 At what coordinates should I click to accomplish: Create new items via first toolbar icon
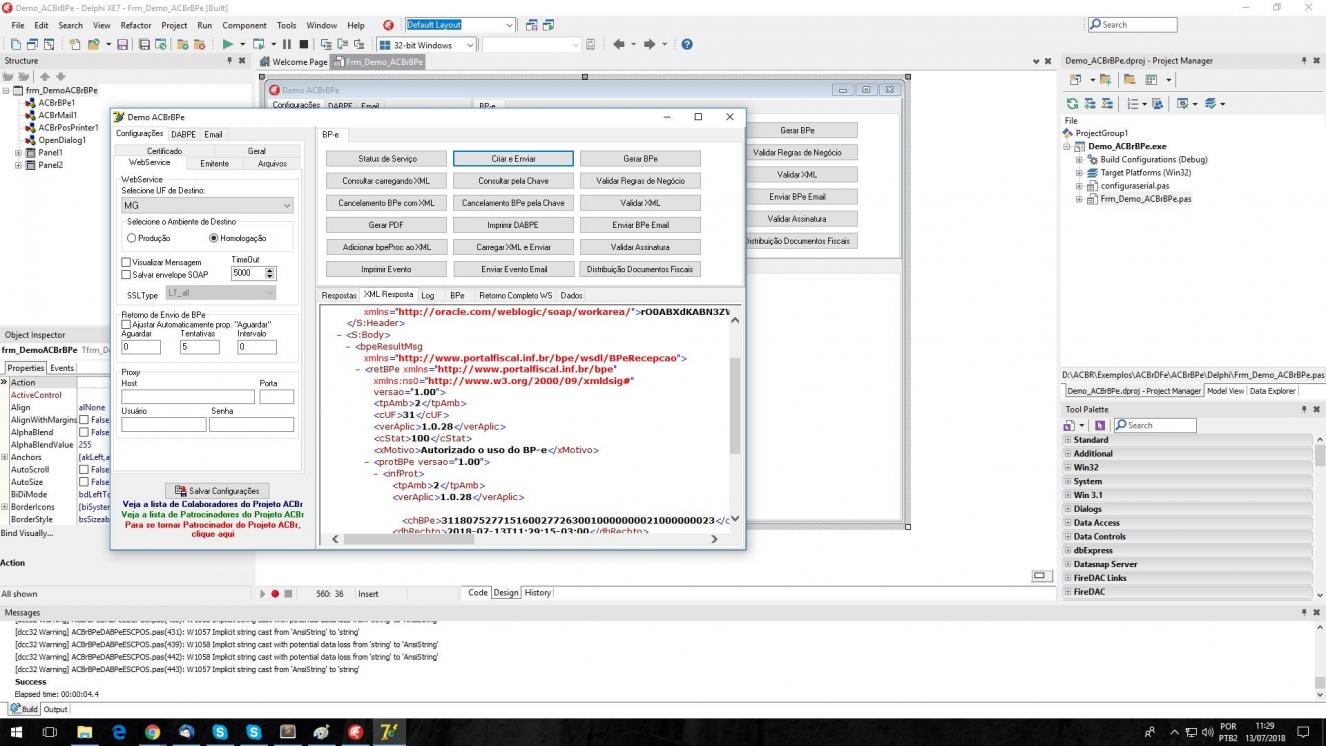pos(16,45)
